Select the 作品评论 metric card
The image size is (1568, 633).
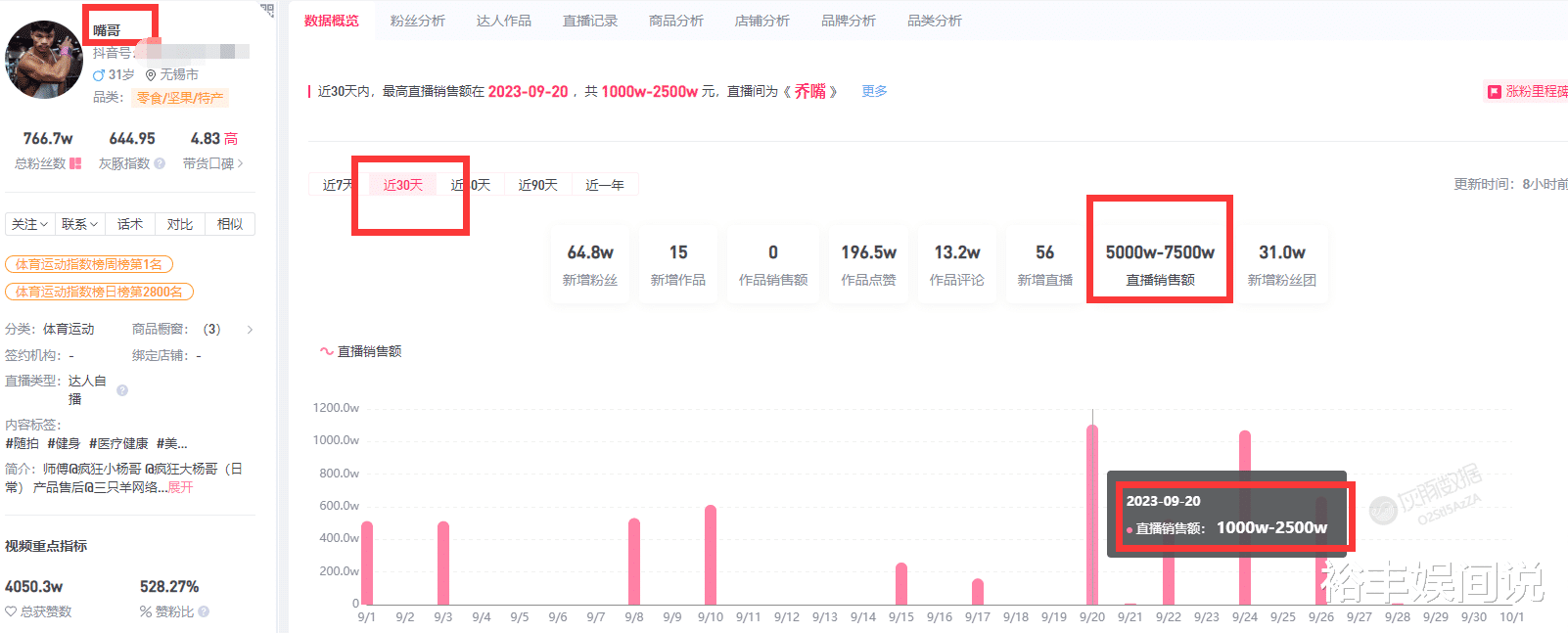click(957, 264)
